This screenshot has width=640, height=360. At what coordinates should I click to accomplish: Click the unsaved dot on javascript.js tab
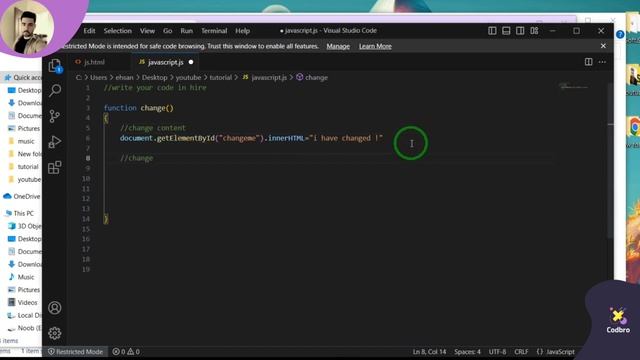[x=191, y=62]
